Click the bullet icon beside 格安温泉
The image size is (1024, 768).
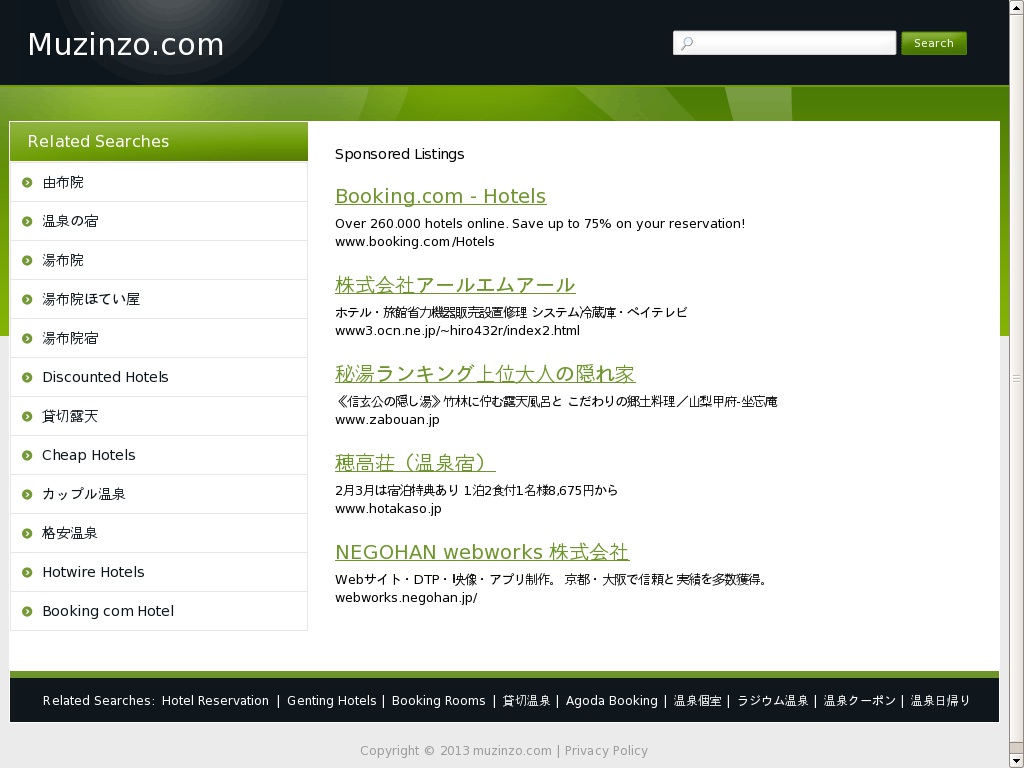point(27,534)
